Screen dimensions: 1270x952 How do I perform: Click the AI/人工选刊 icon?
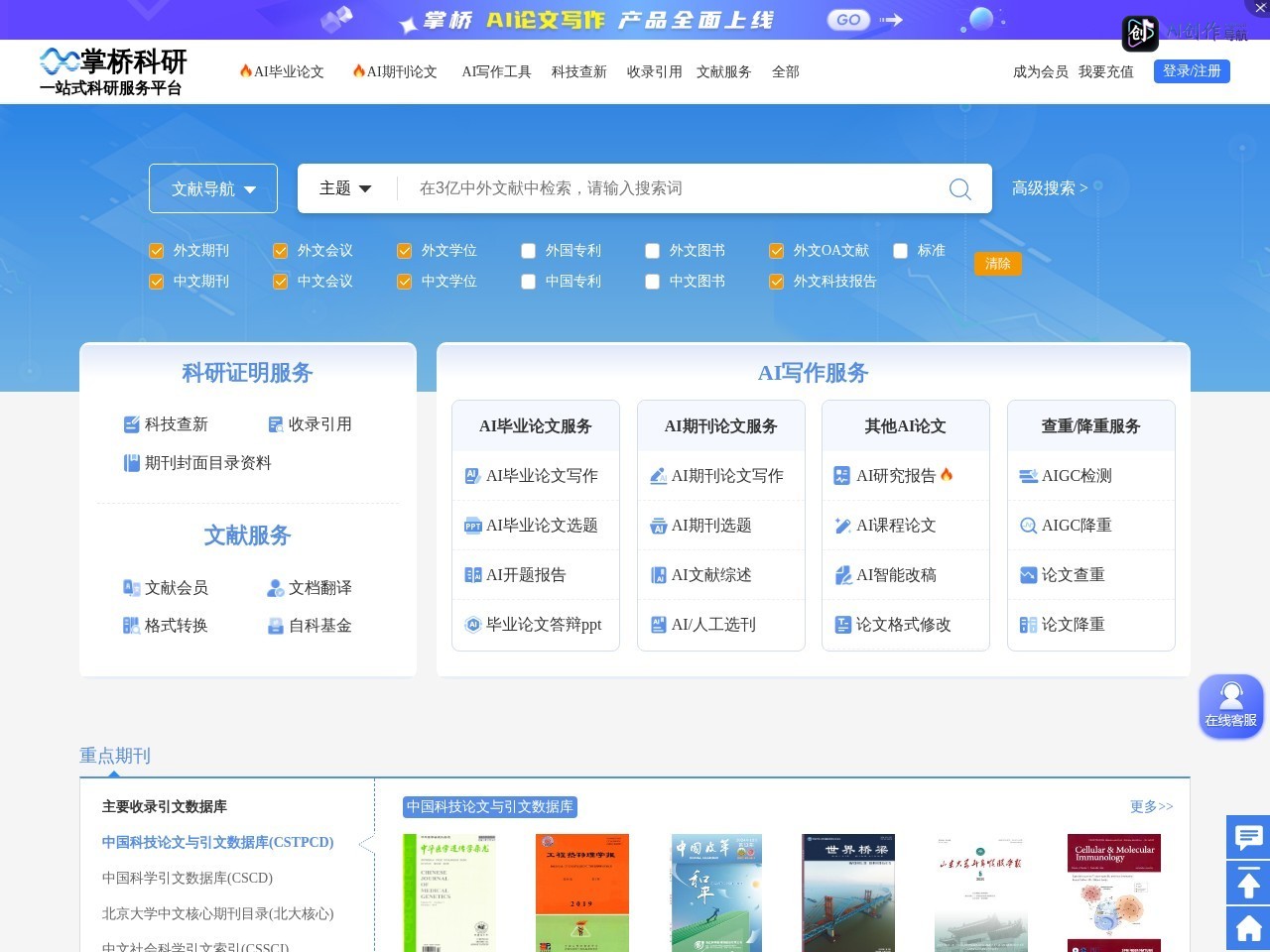tap(659, 625)
